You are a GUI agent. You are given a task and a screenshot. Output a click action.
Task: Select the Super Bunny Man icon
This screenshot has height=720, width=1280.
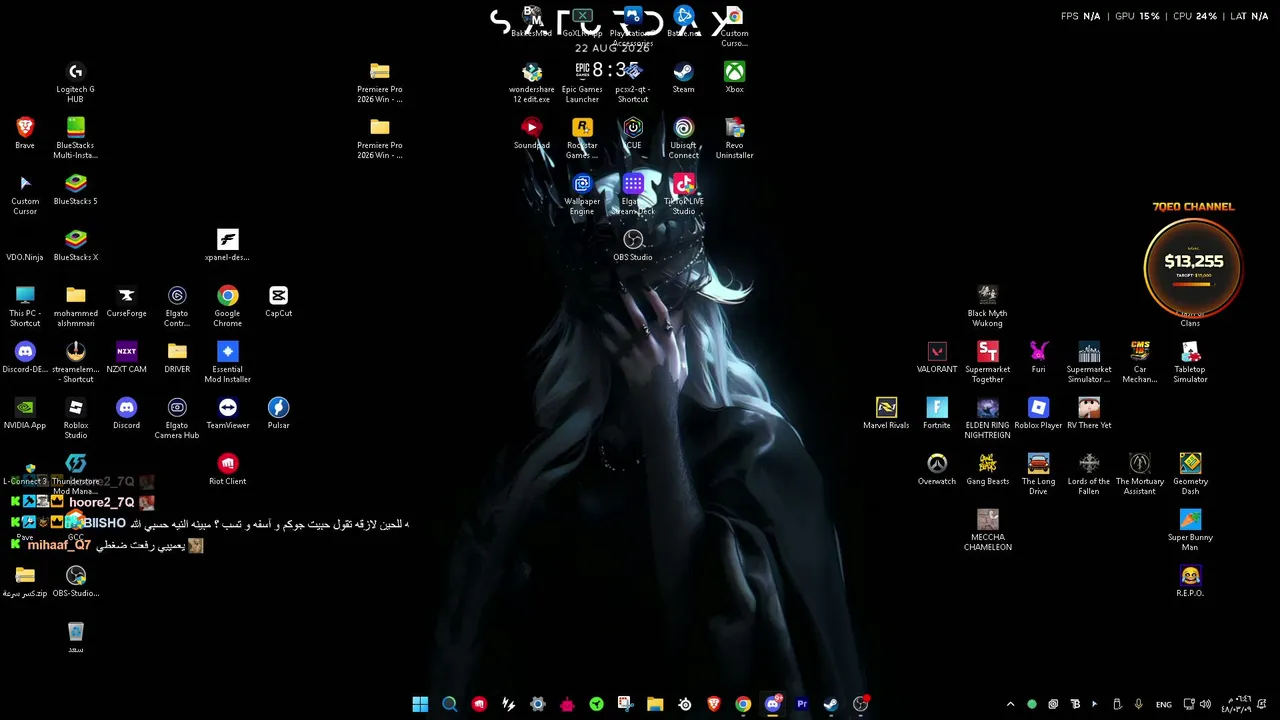1190,529
